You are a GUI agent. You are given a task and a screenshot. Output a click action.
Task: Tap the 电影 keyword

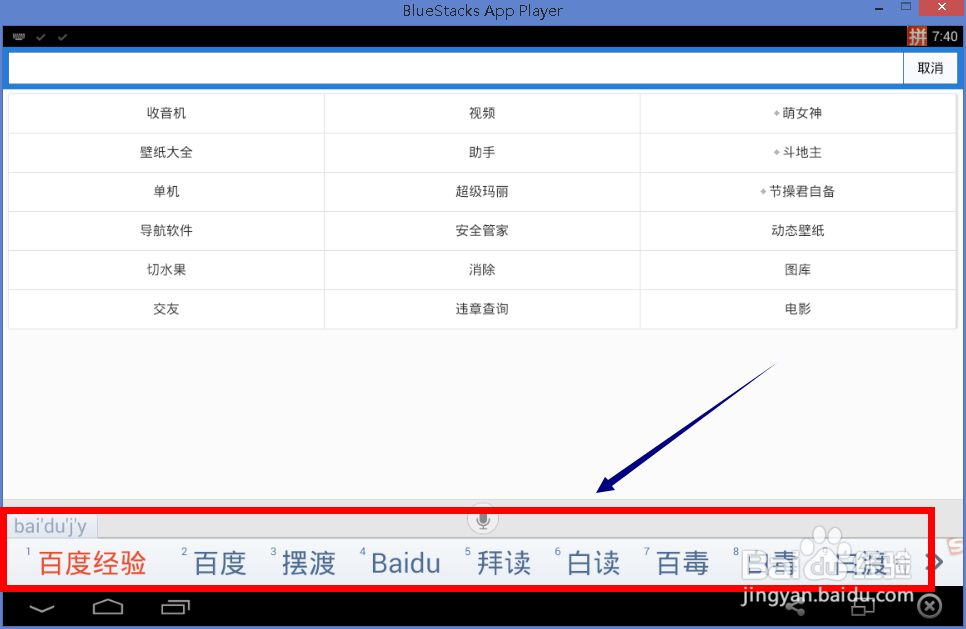(798, 309)
